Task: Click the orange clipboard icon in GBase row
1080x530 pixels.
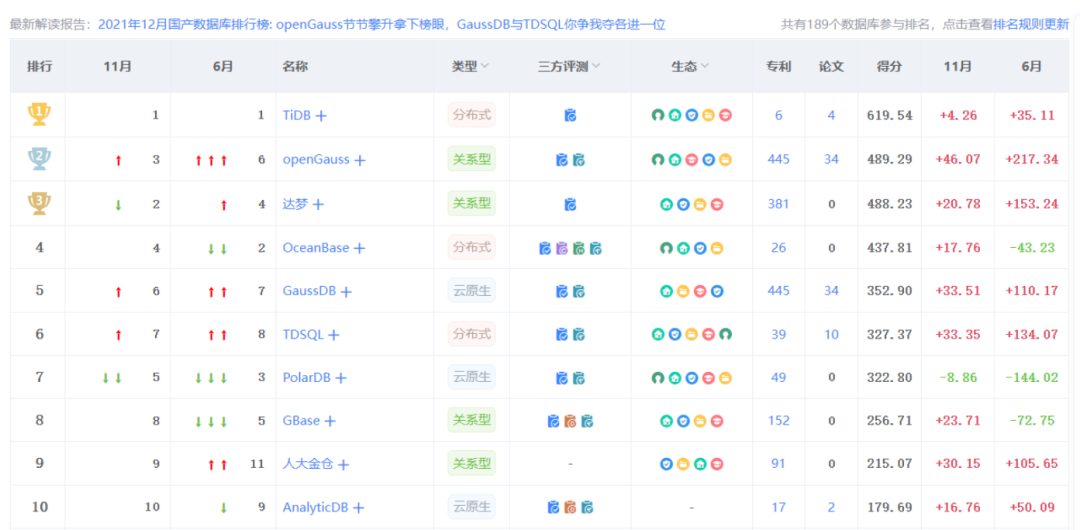Action: click(x=570, y=420)
